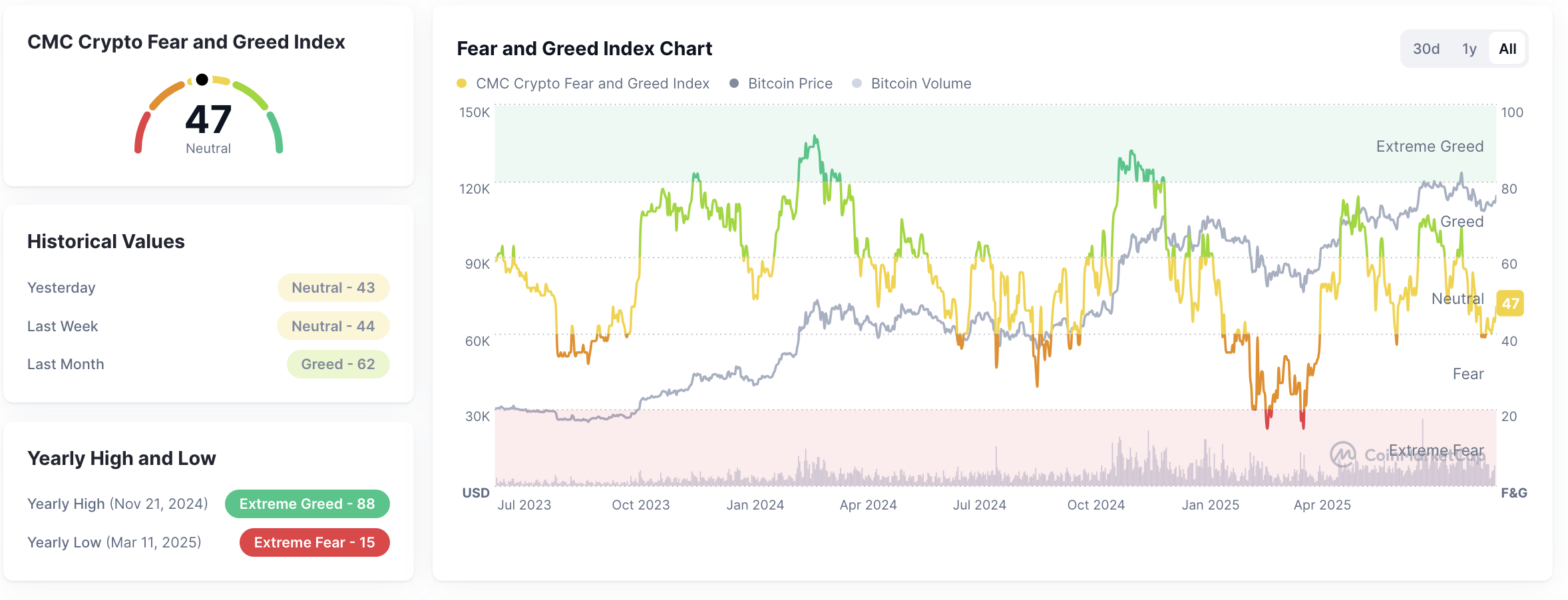
Task: Click the Yearly Low (Mar 11, 2025) label
Action: [114, 542]
